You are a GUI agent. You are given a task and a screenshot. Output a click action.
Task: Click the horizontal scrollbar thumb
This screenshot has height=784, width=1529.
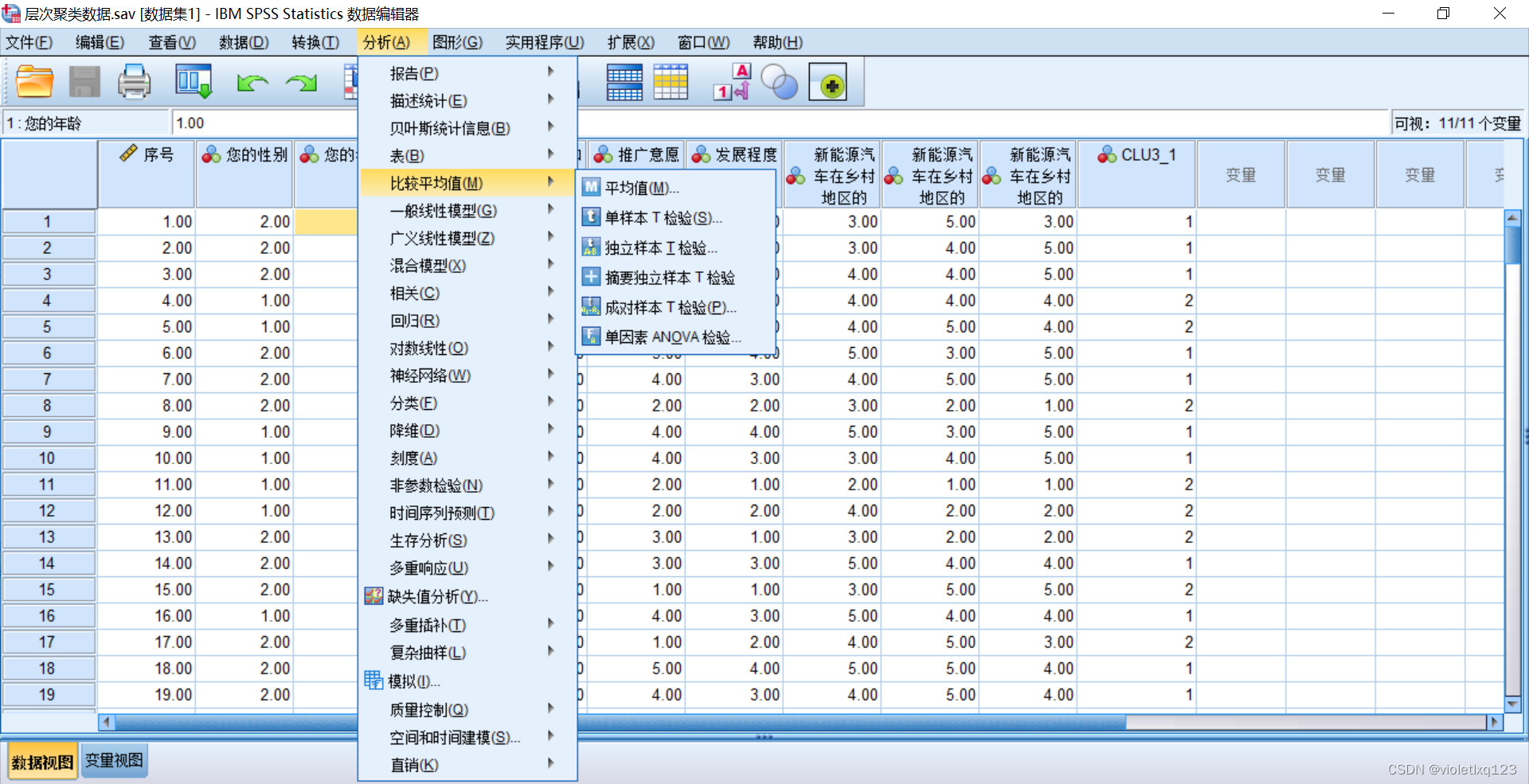[x=620, y=722]
